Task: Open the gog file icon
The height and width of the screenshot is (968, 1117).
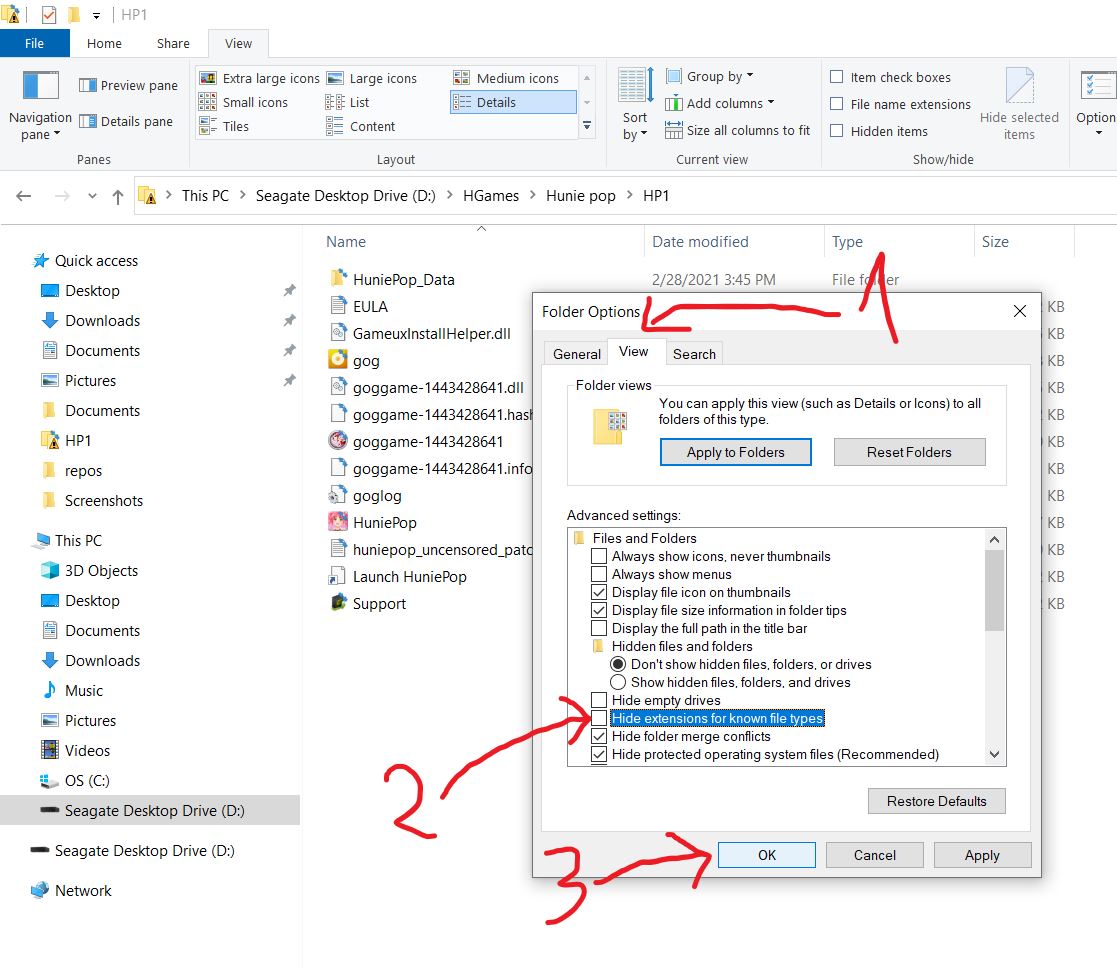Action: pyautogui.click(x=337, y=360)
